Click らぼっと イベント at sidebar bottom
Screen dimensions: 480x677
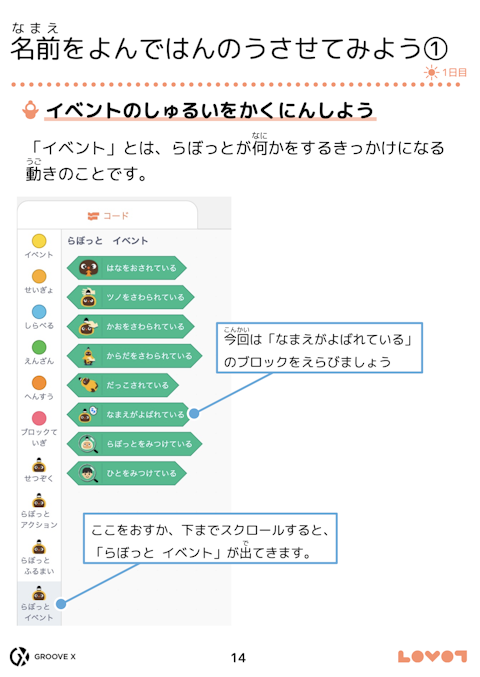(x=39, y=604)
